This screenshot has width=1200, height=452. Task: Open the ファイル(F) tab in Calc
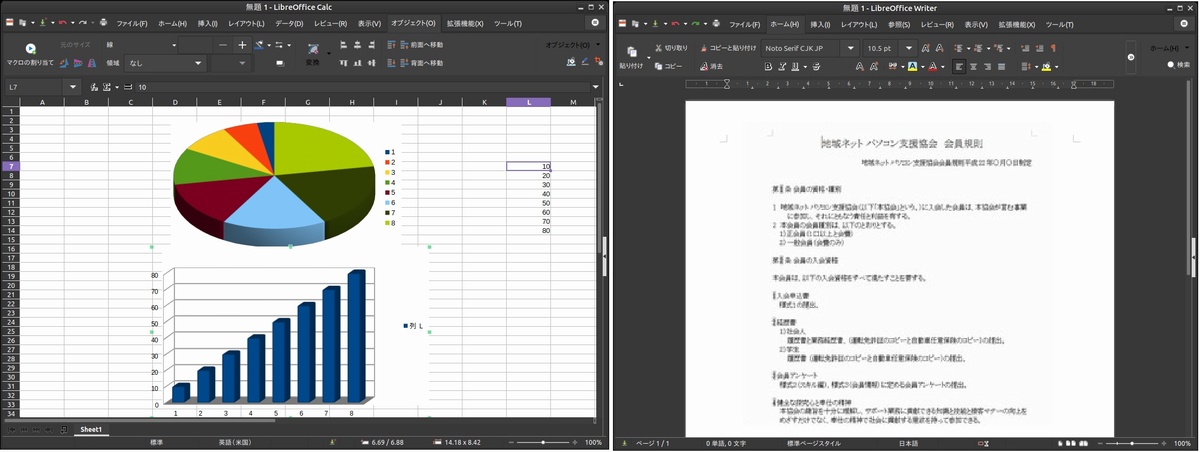(x=131, y=22)
